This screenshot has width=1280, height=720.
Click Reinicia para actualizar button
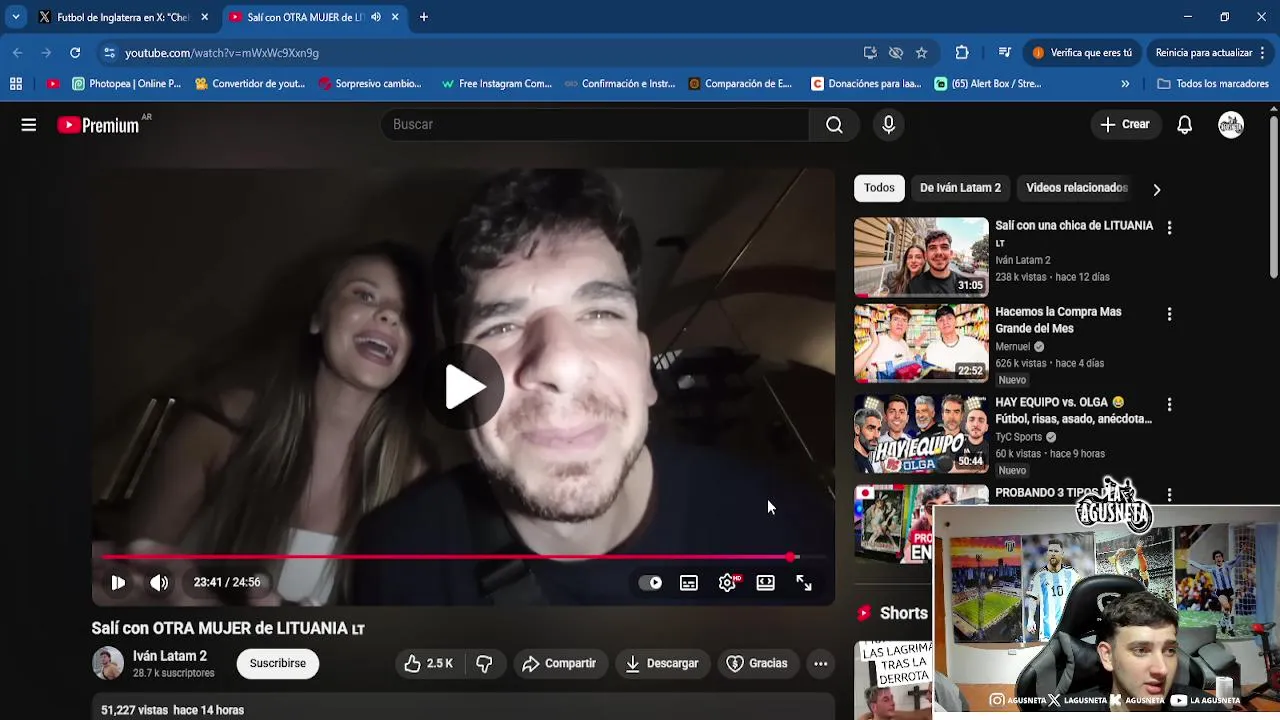[1204, 53]
